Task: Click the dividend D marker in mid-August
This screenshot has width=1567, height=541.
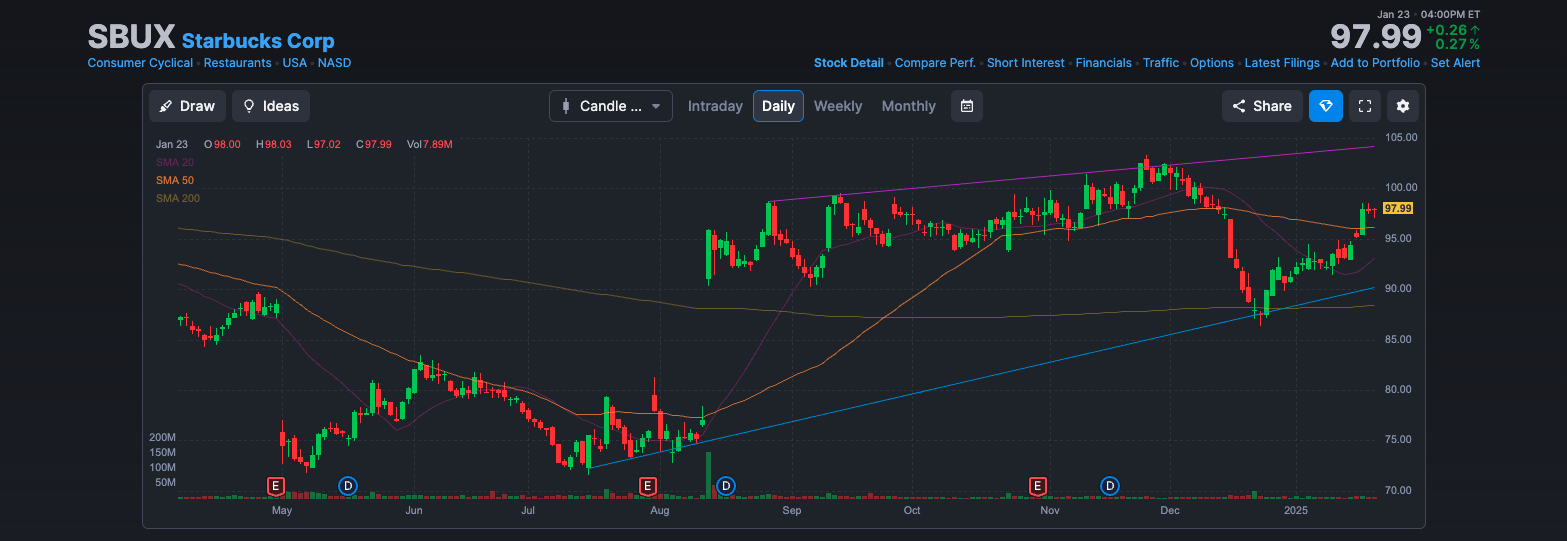Action: (726, 486)
